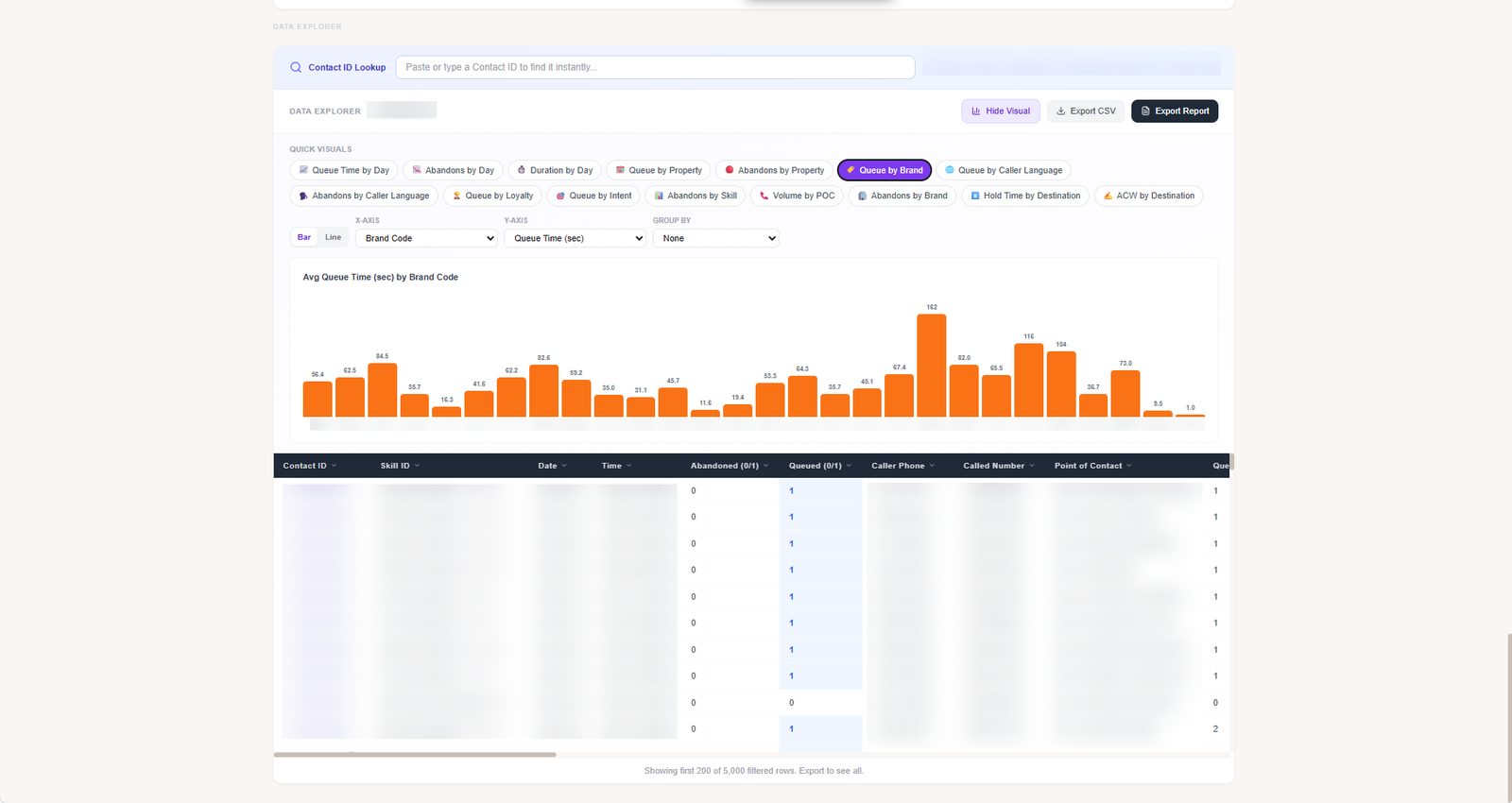Click the value 2 in last row
This screenshot has width=1512, height=803.
click(1215, 729)
